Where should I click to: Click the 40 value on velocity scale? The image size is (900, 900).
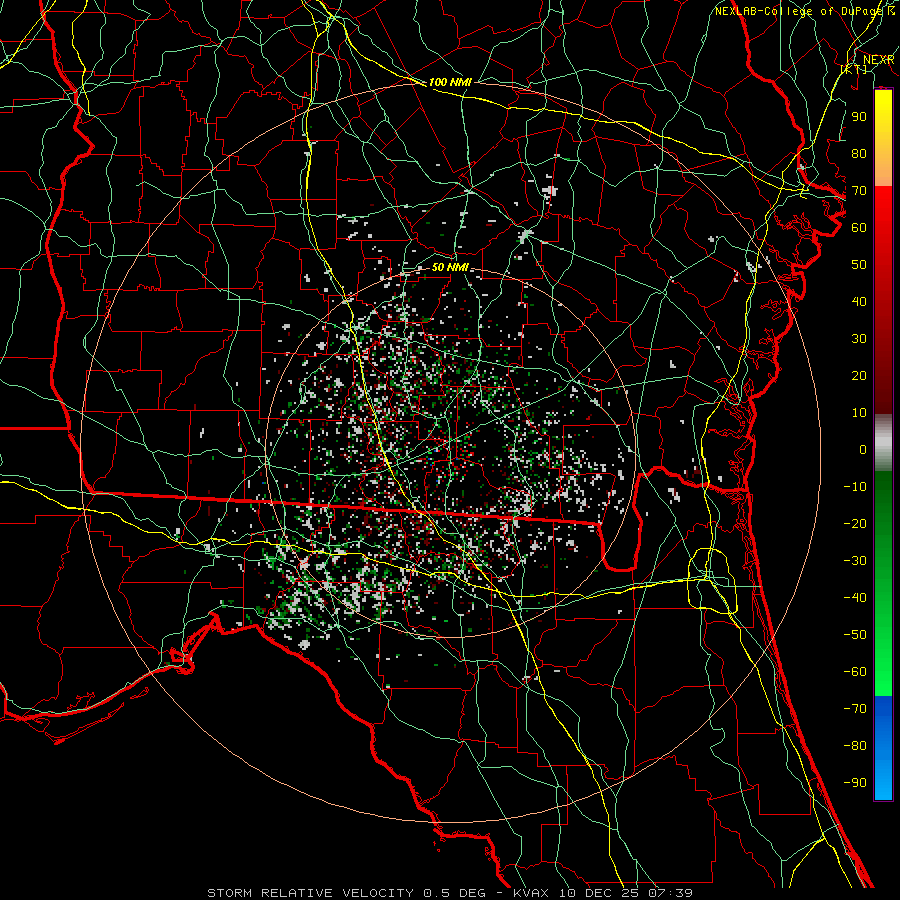point(859,302)
